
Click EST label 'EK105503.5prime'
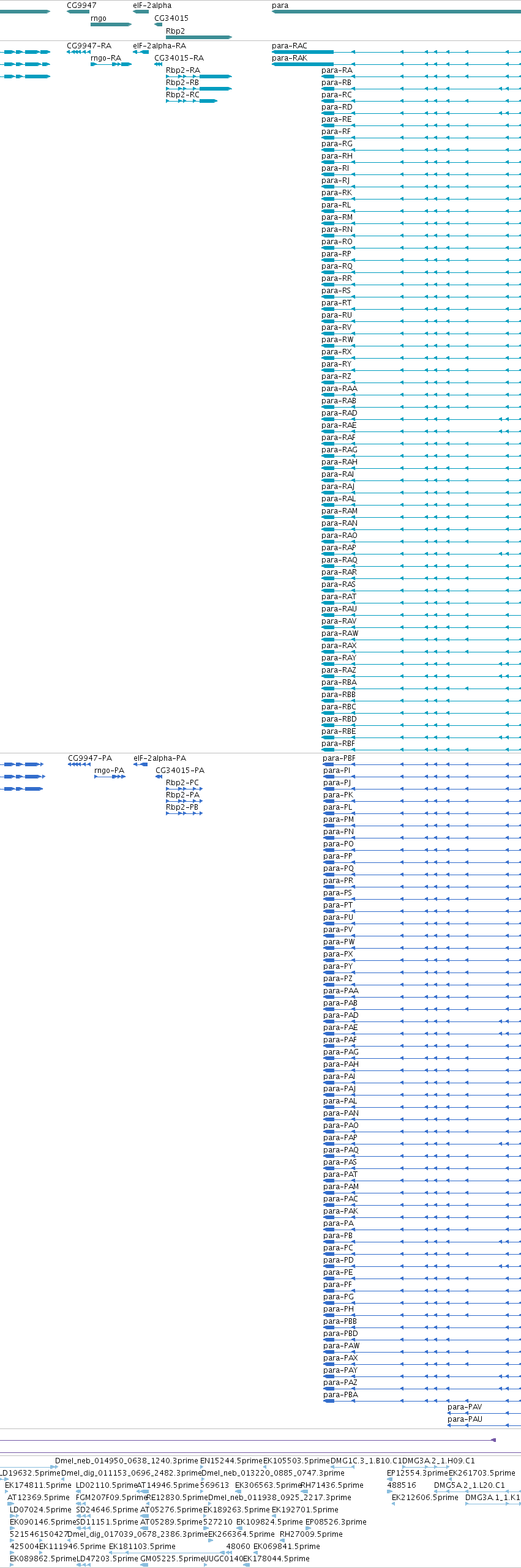tap(296, 1461)
